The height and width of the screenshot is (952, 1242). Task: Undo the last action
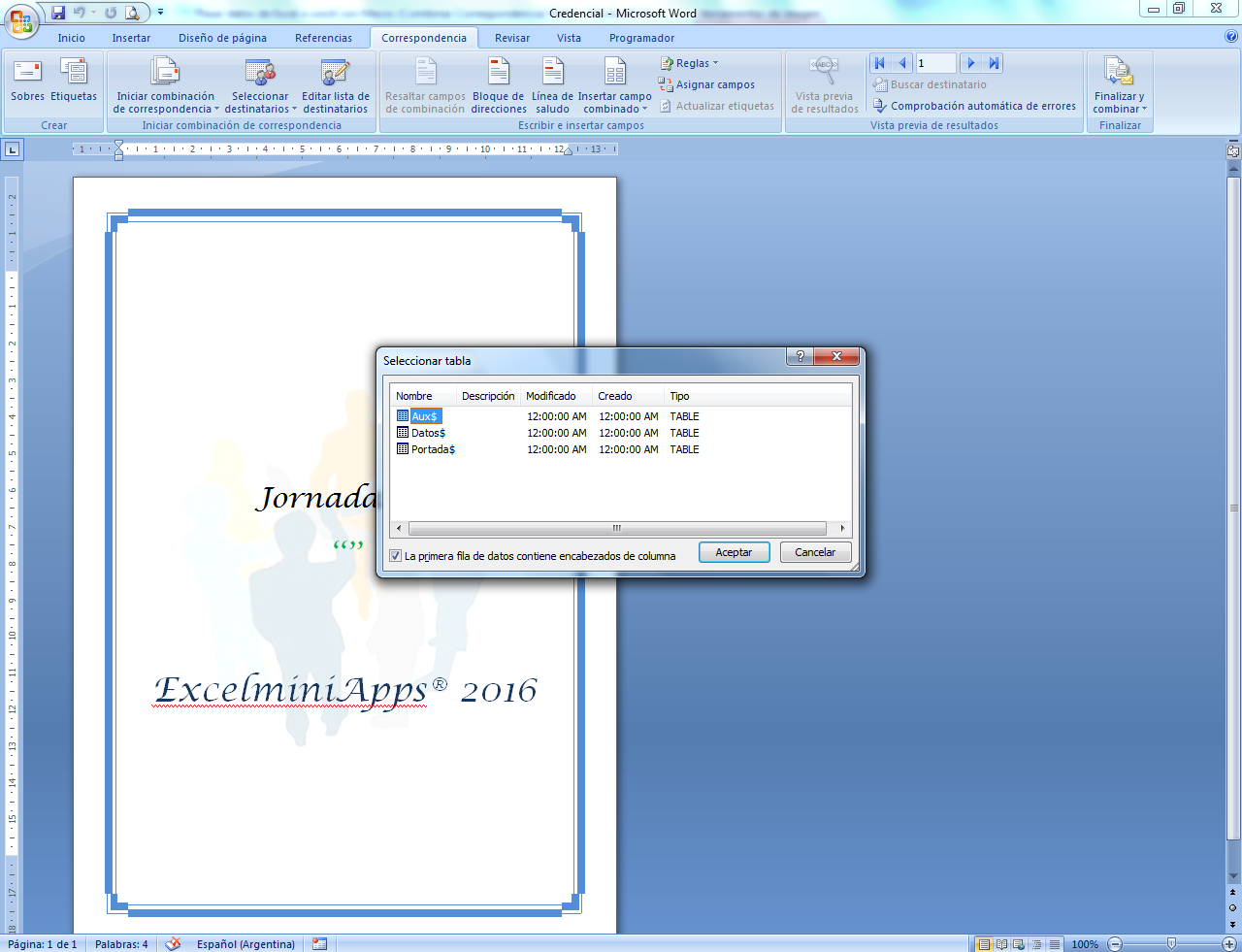click(x=80, y=13)
